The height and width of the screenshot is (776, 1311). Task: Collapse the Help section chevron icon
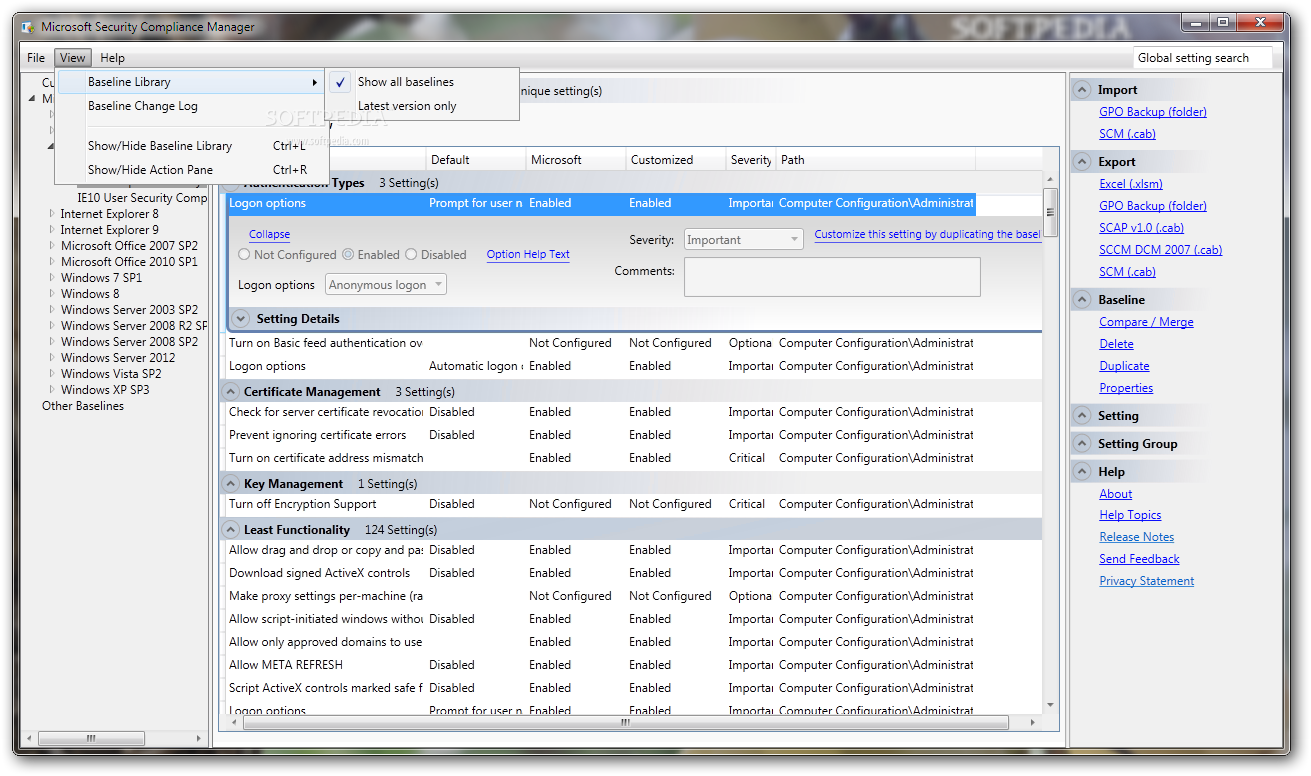coord(1082,472)
